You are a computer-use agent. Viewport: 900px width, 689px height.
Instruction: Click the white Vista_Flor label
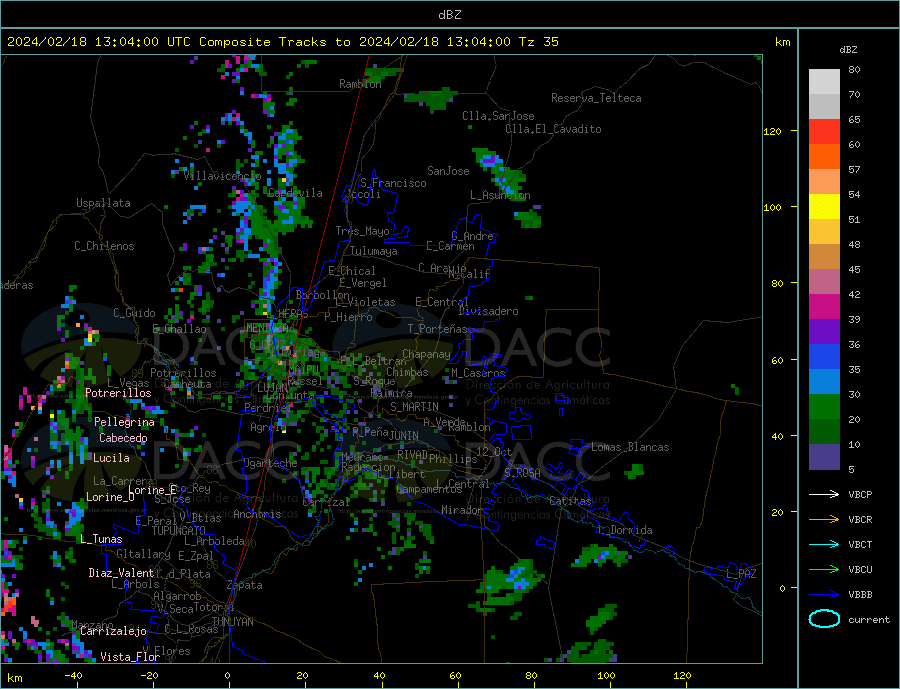tap(130, 657)
